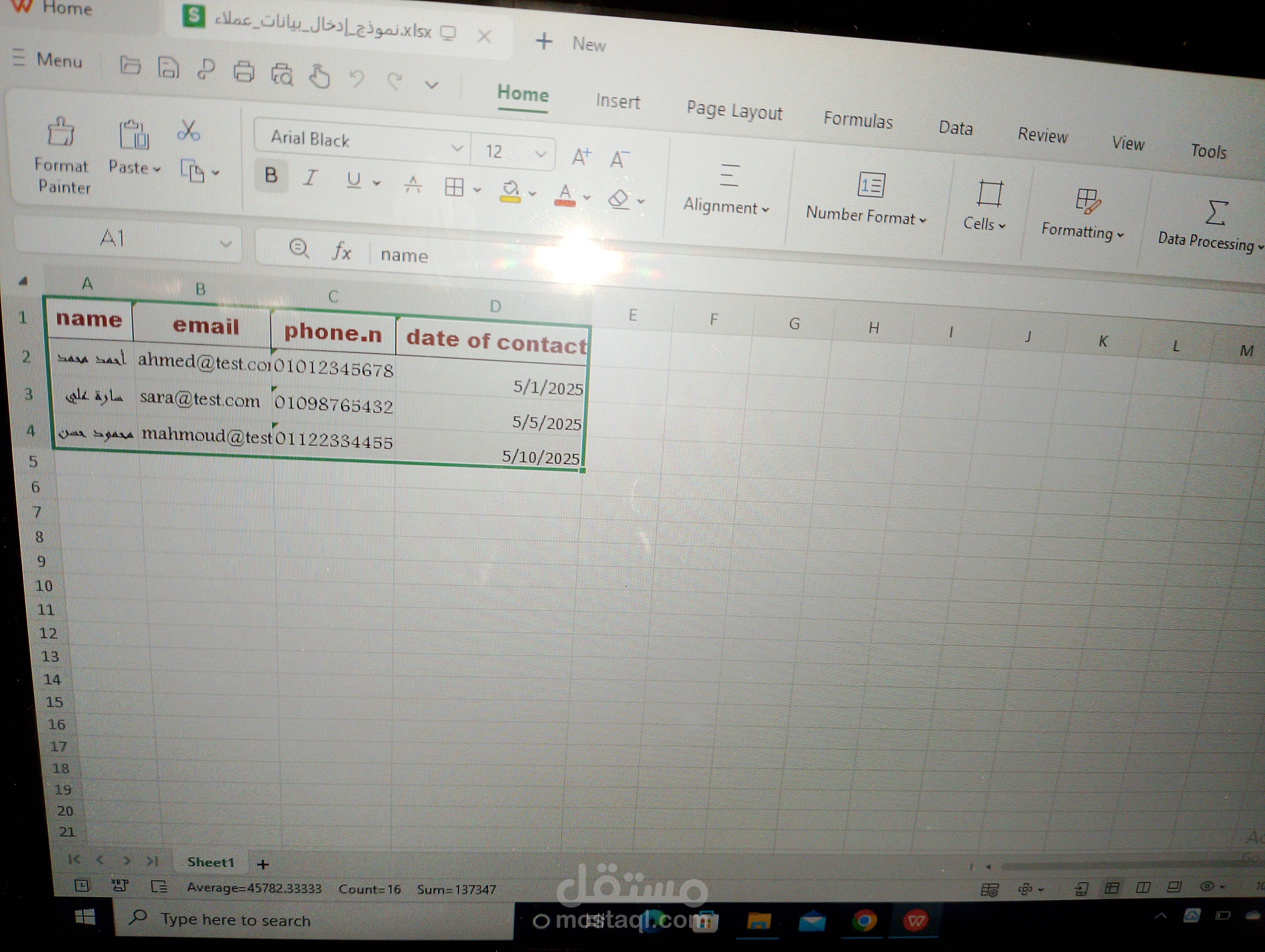This screenshot has width=1265, height=952.
Task: Switch to the Insert ribbon tab
Action: click(618, 101)
